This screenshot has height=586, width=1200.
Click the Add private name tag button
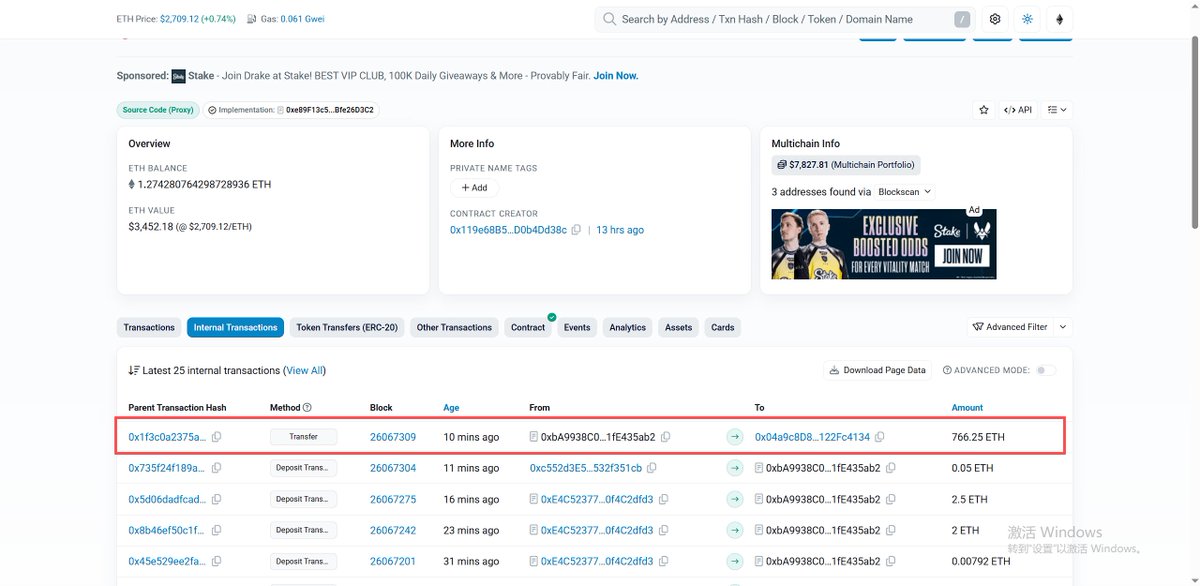pos(474,188)
